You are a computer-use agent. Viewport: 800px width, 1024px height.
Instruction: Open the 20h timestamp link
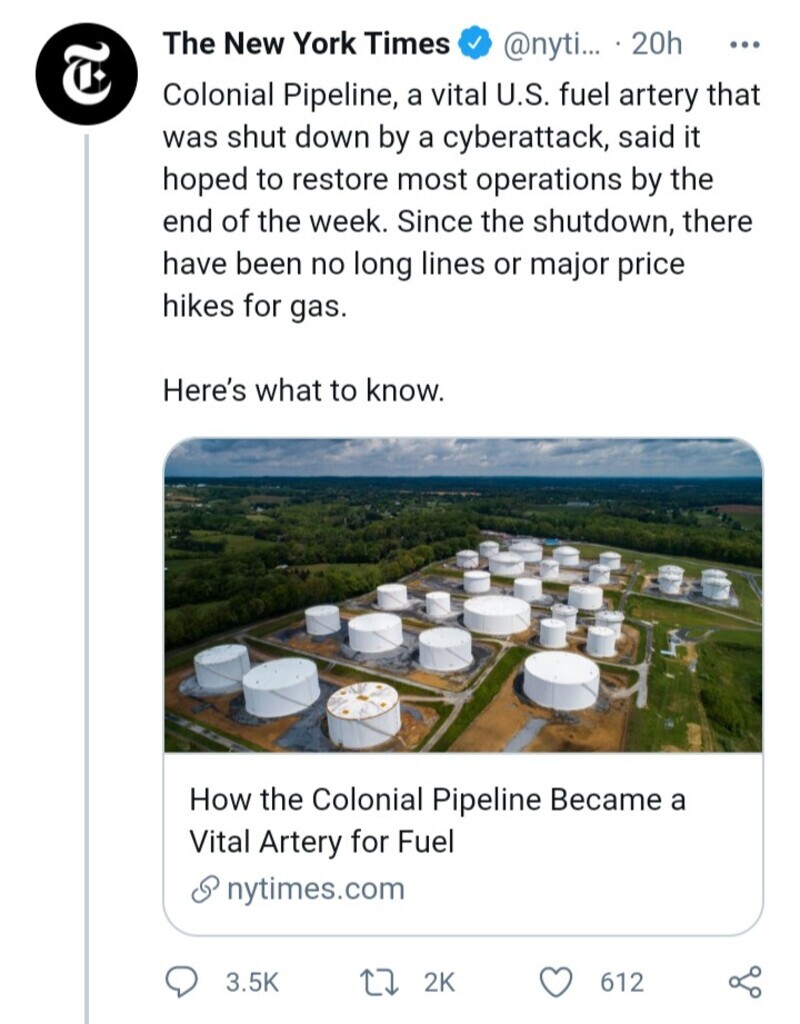[658, 44]
